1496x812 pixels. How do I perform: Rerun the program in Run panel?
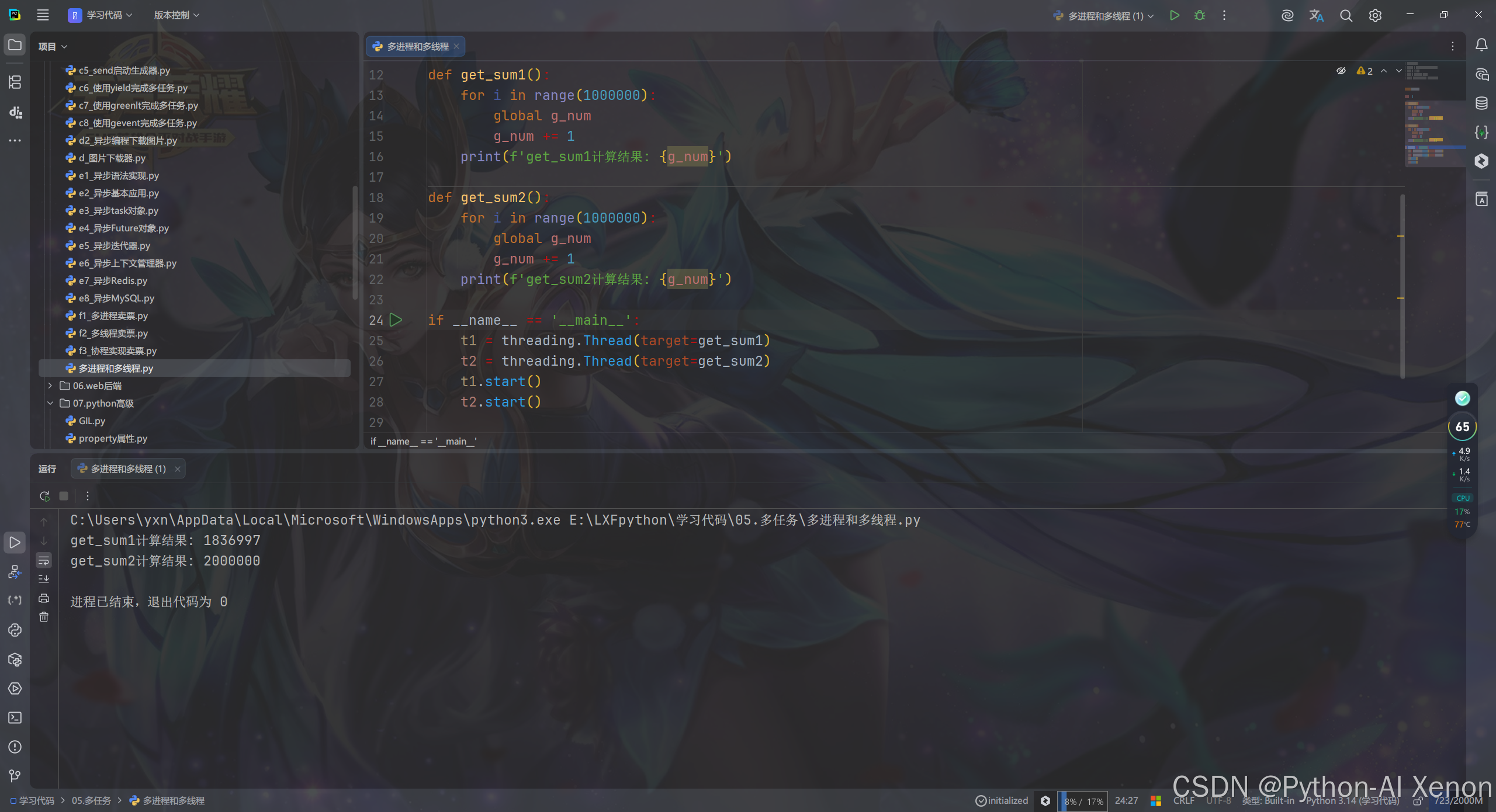(44, 496)
